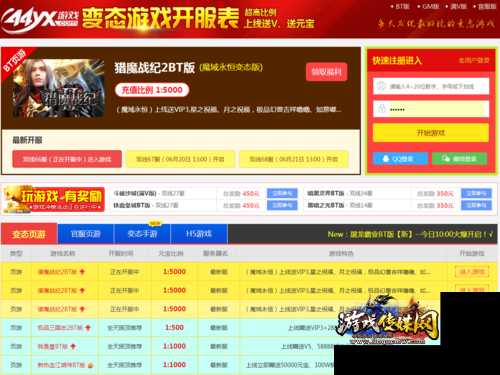Click the yellow 开始游戏 button
The width and height of the screenshot is (500, 375).
click(x=431, y=133)
